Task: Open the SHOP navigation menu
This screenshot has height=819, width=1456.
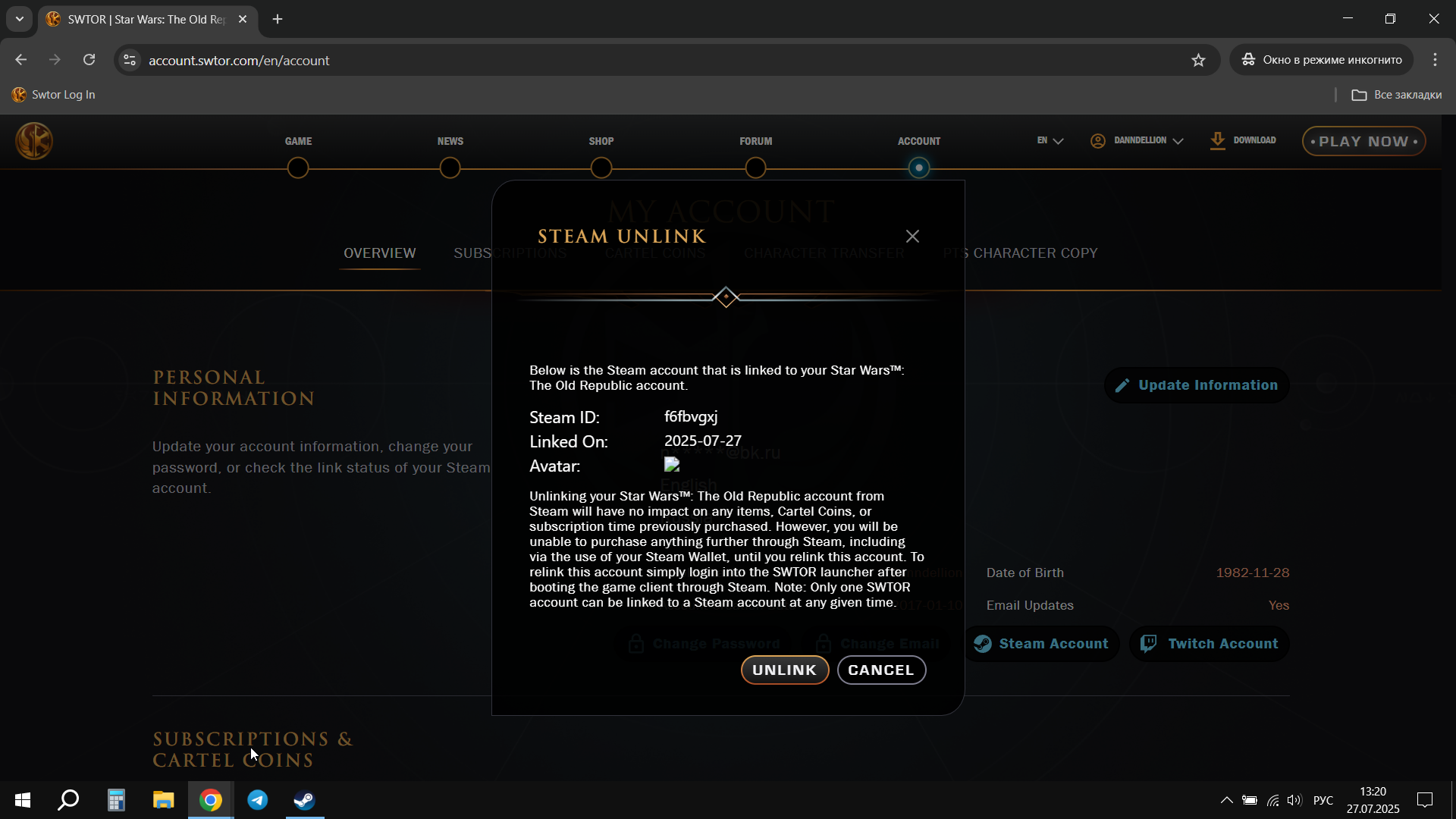Action: [601, 141]
